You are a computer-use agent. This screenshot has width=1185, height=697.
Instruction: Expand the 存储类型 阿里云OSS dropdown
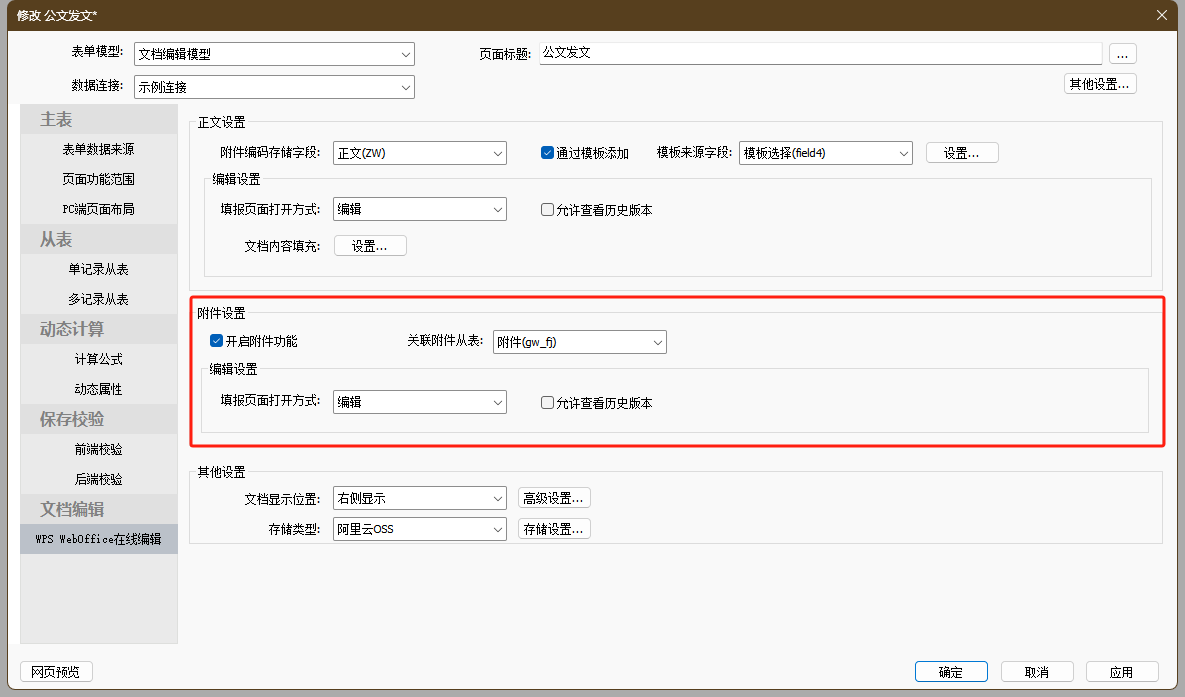pyautogui.click(x=420, y=529)
